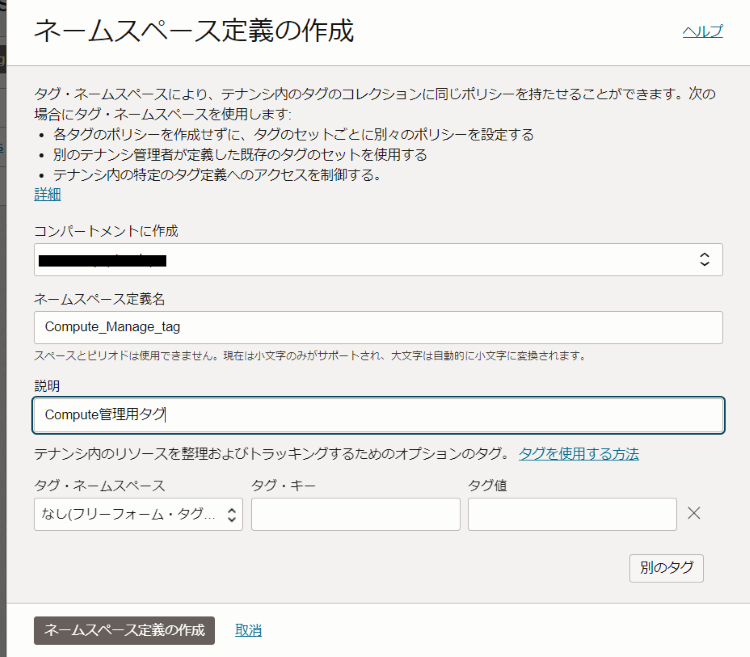Expand the コンパートメントに作成 dropdown arrows
Screen dimensions: 750x657
tap(703, 260)
